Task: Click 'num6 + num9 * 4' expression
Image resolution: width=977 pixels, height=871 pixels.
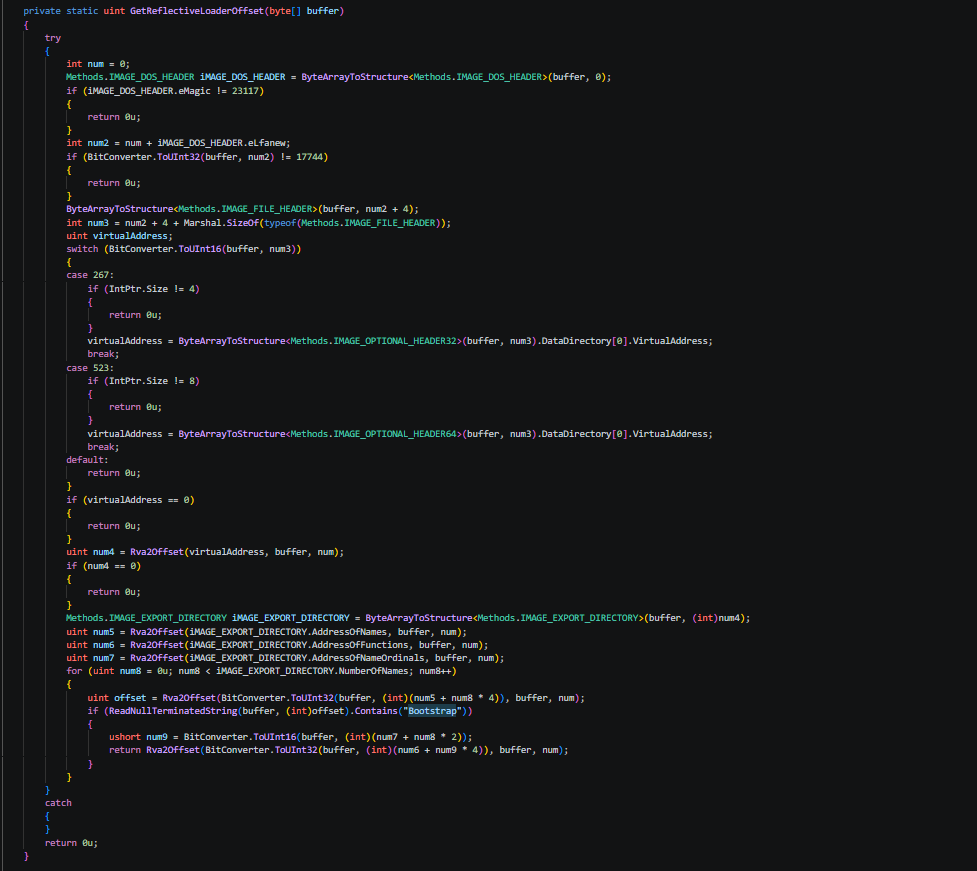Action: pos(438,751)
